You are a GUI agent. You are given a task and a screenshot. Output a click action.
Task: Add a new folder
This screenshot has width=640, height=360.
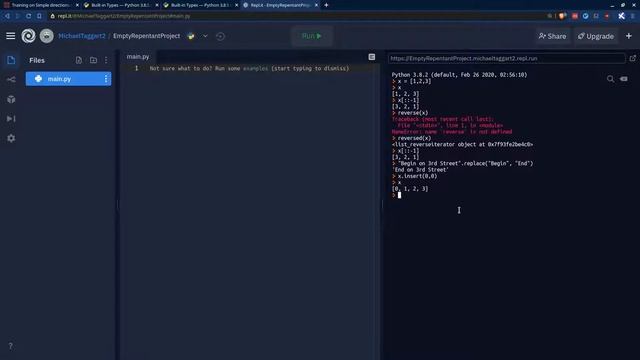tap(93, 60)
